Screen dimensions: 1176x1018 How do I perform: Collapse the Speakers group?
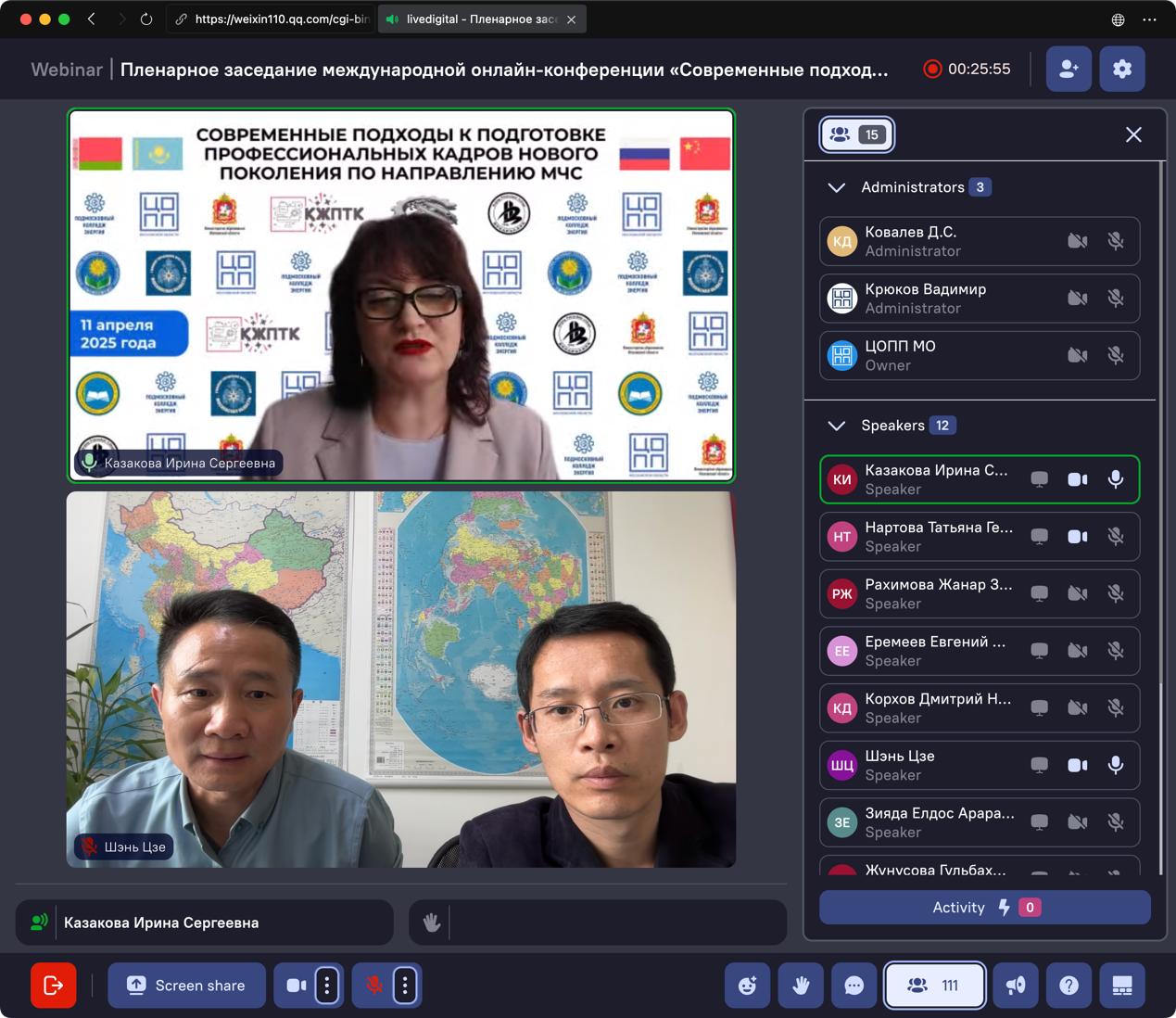click(836, 426)
